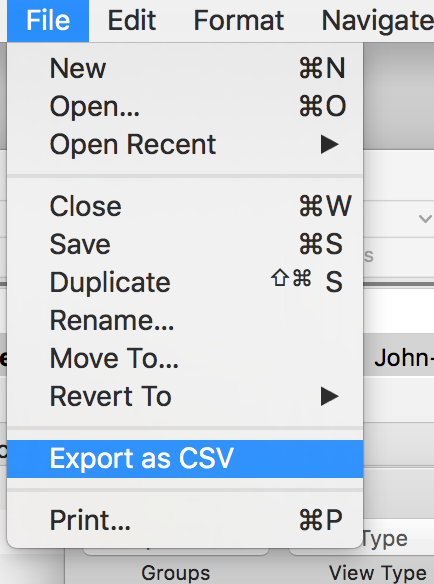
Task: Choose Export as CSV
Action: point(185,459)
